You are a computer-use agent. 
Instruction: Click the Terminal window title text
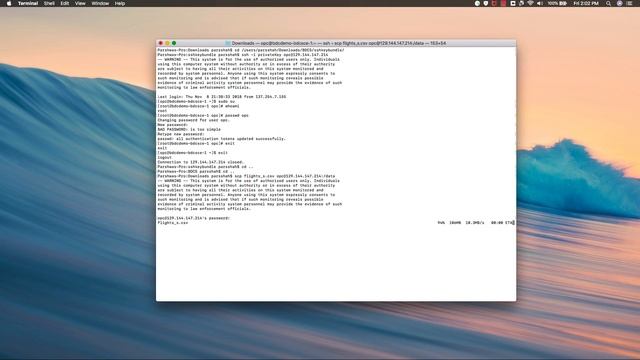pos(338,43)
